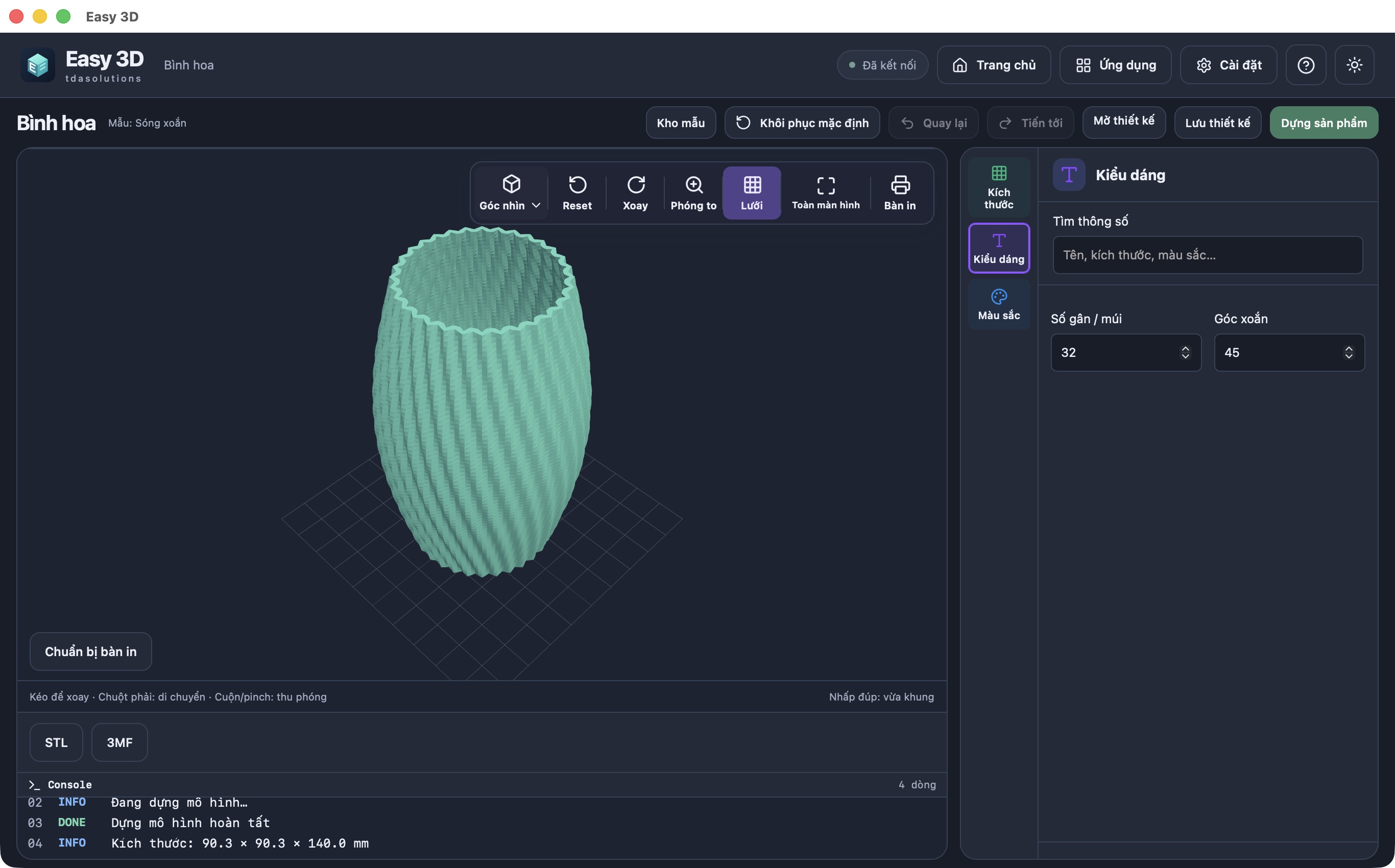Enter fullscreen with Toàn màn hình
Image resolution: width=1395 pixels, height=868 pixels.
(x=826, y=193)
